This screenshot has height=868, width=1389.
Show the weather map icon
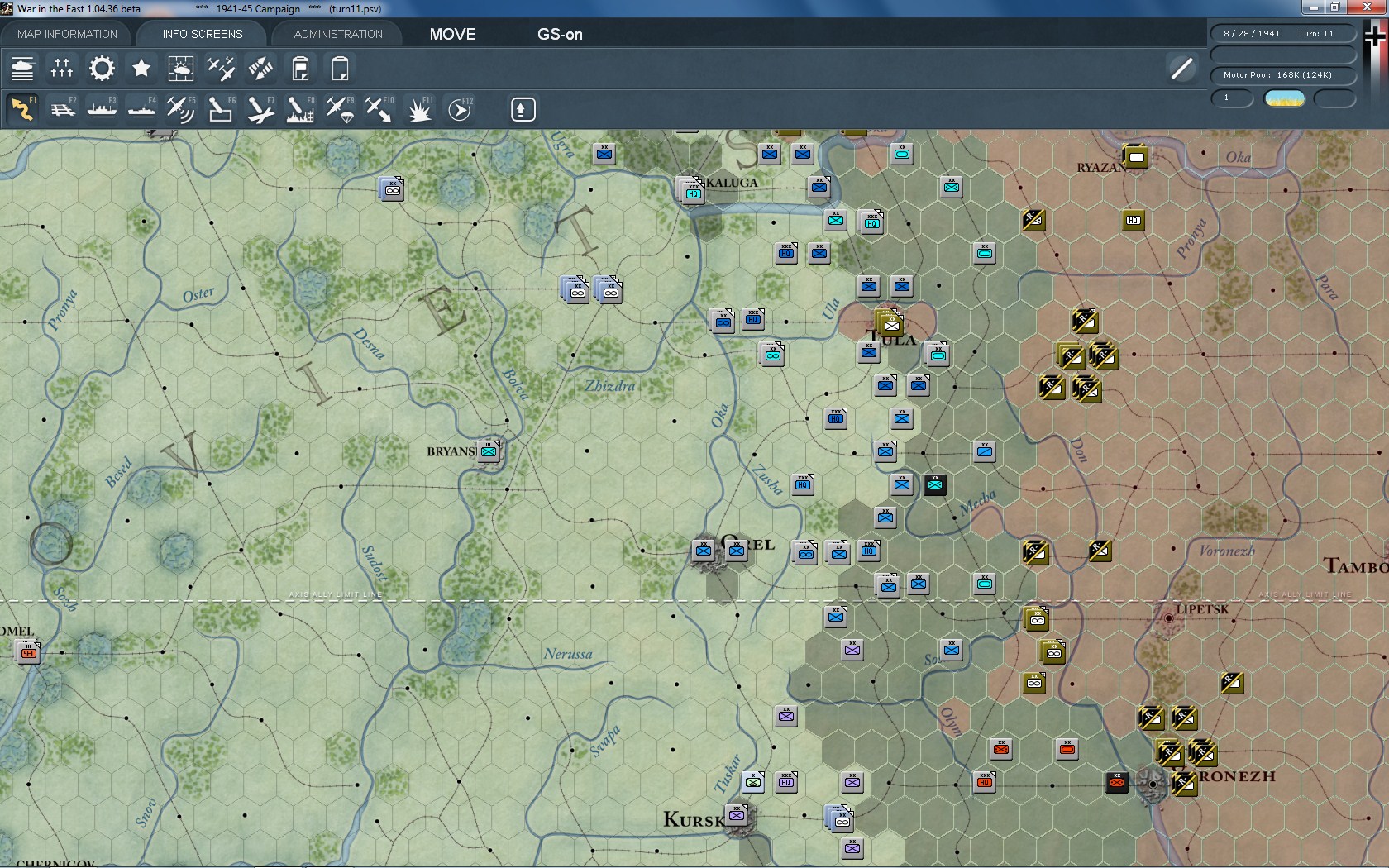point(181,69)
